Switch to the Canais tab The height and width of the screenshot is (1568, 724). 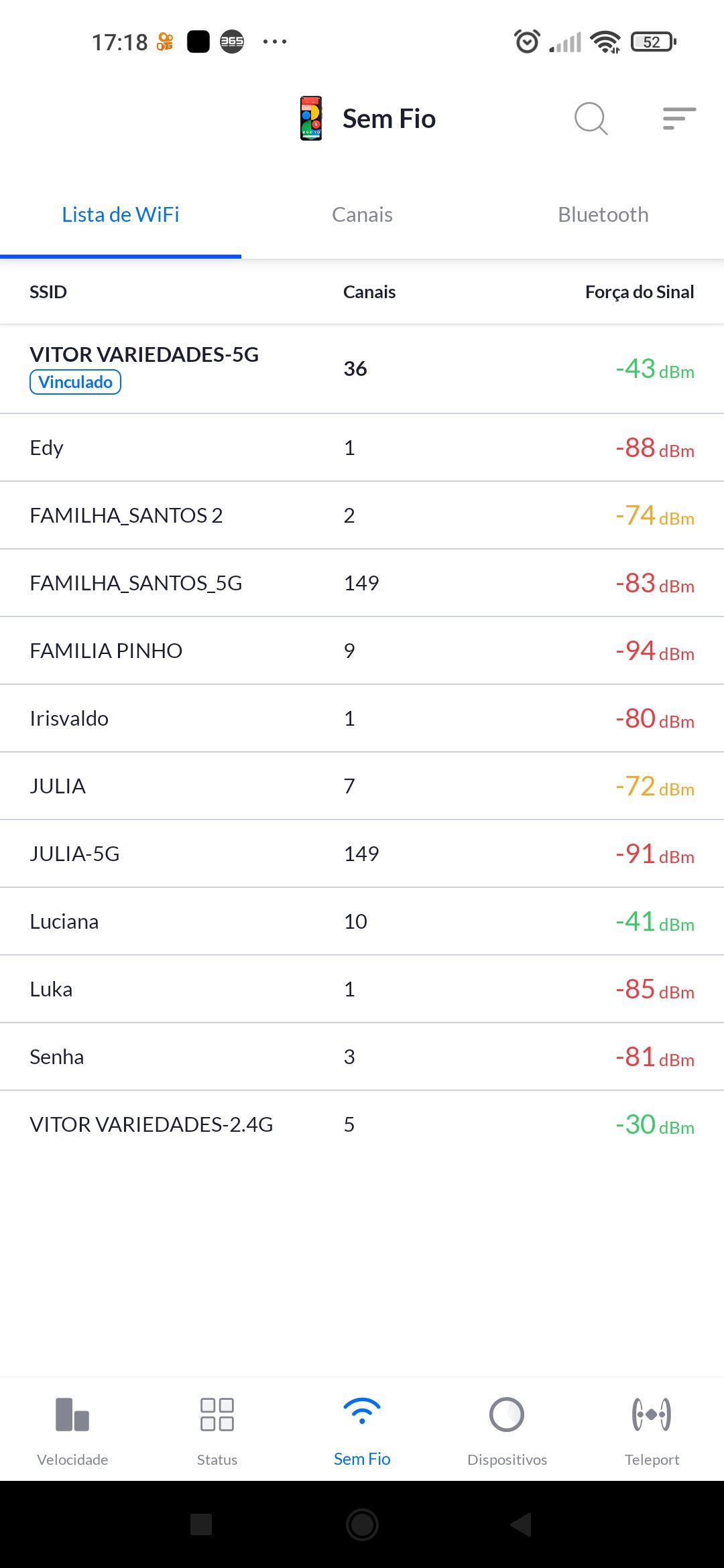(x=362, y=215)
